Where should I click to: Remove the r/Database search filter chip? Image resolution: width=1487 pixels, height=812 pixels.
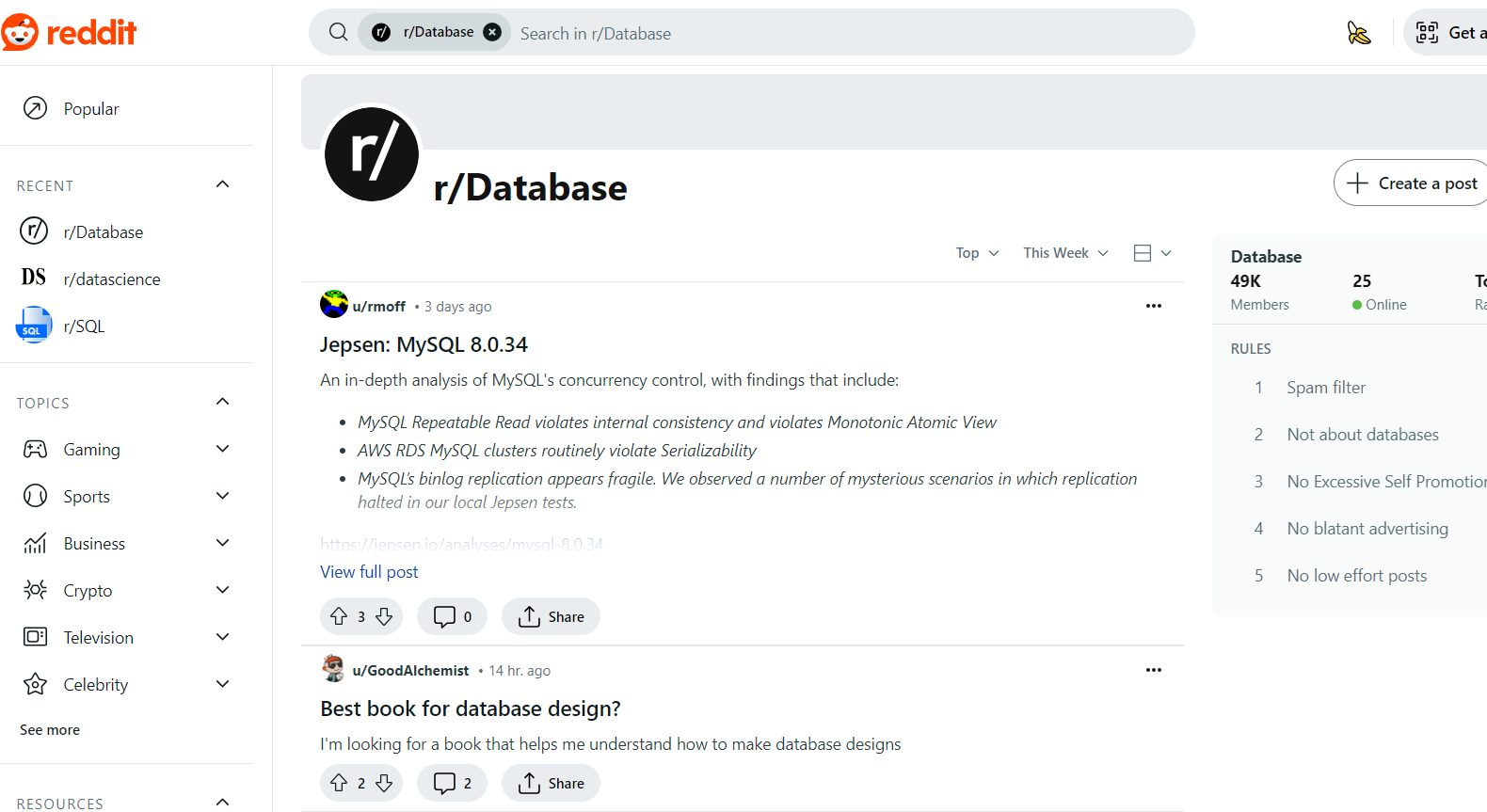coord(492,32)
